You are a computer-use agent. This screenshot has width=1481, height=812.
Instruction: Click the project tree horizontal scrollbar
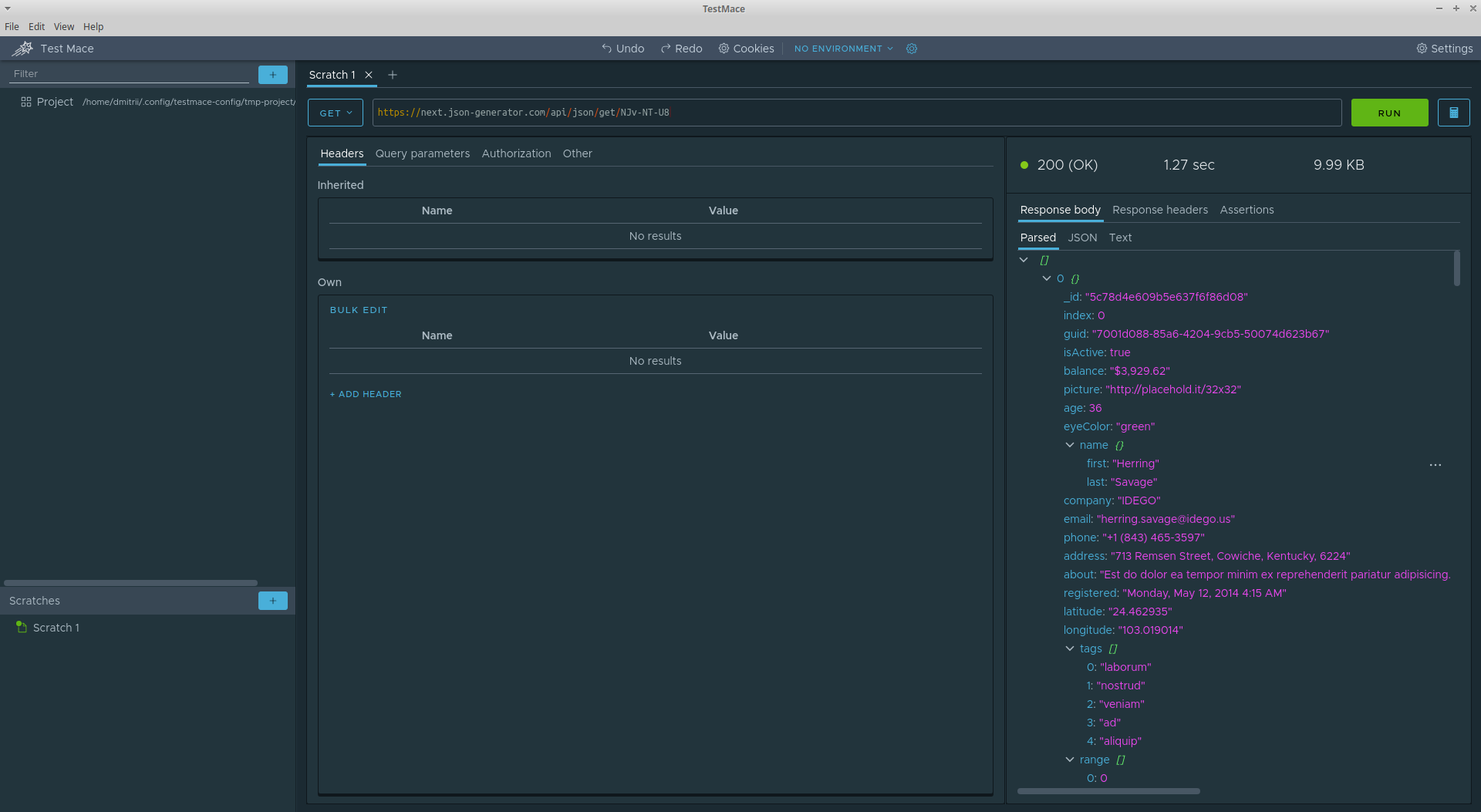130,583
